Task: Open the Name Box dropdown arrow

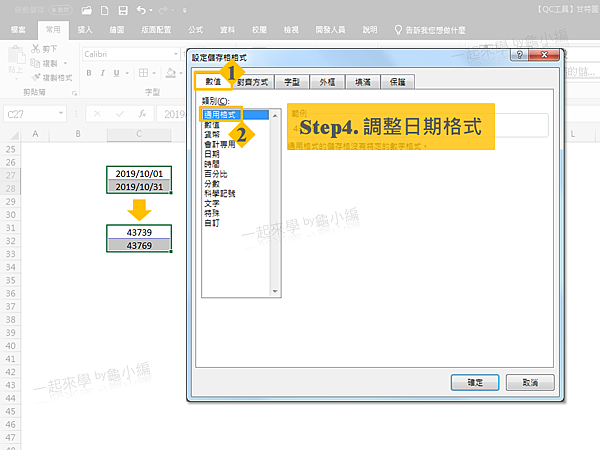Action: pos(60,113)
